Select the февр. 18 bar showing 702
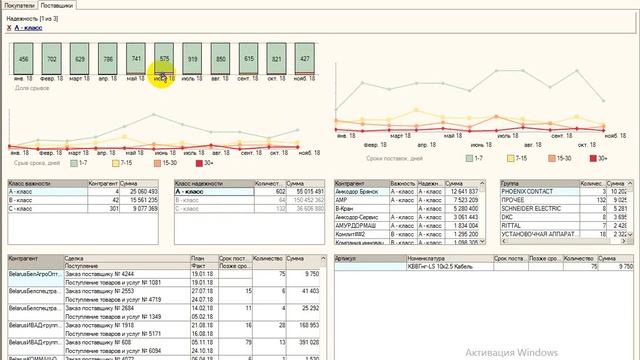 coord(51,59)
